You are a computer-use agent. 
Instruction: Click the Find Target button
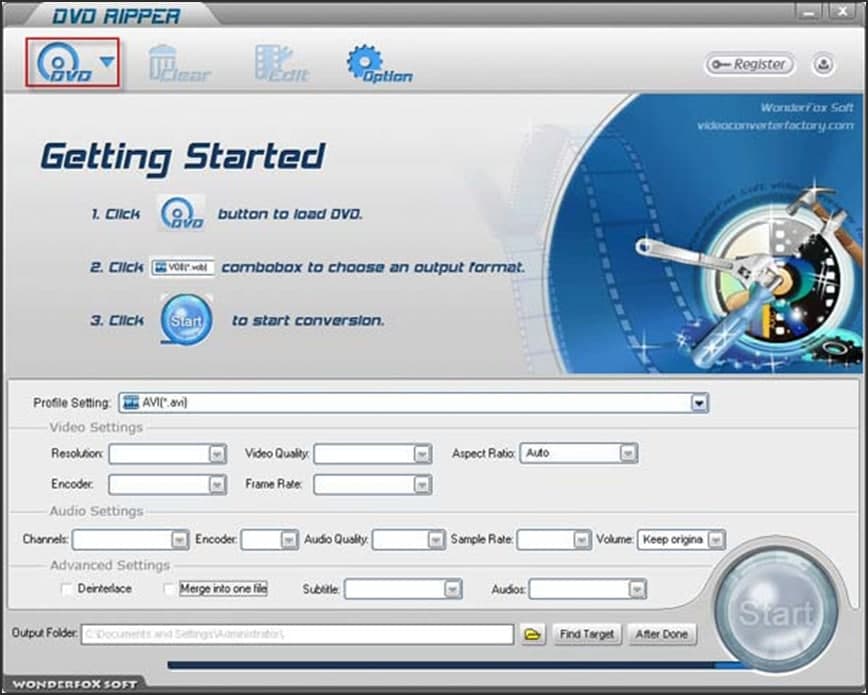pos(586,633)
